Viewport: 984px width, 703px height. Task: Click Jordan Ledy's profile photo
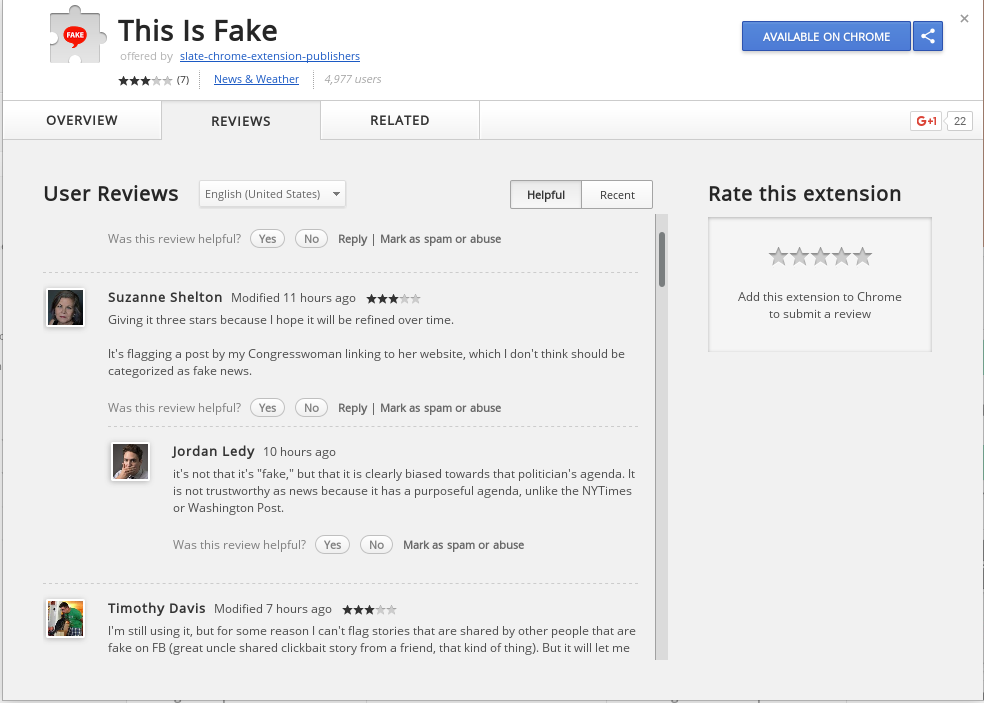131,461
